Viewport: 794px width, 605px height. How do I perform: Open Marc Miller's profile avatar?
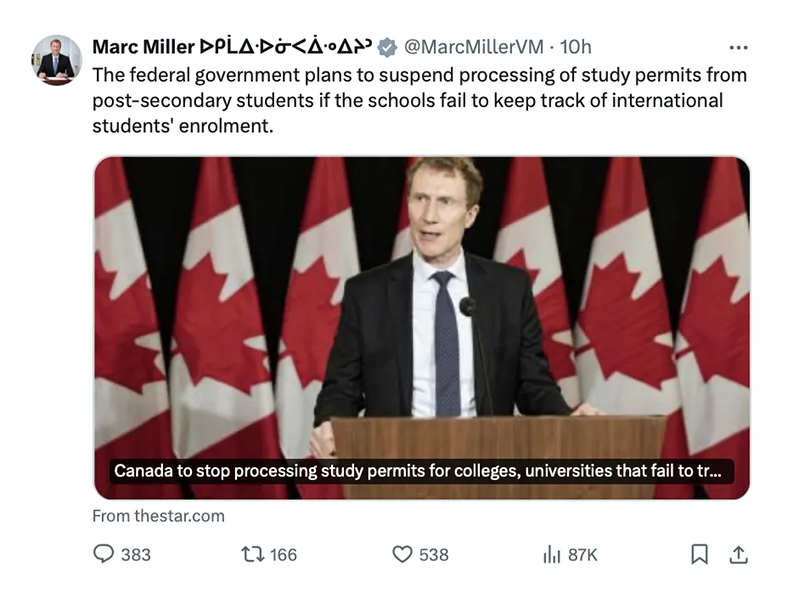[56, 60]
